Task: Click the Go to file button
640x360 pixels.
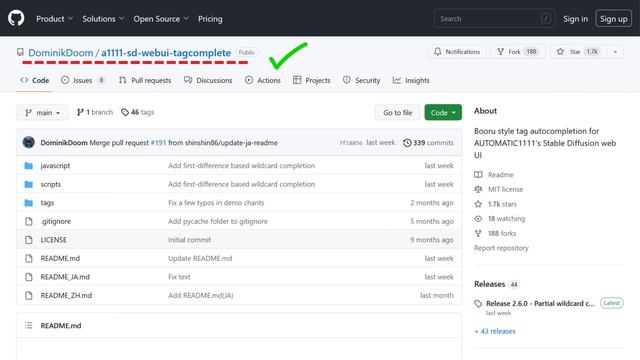Action: (398, 113)
